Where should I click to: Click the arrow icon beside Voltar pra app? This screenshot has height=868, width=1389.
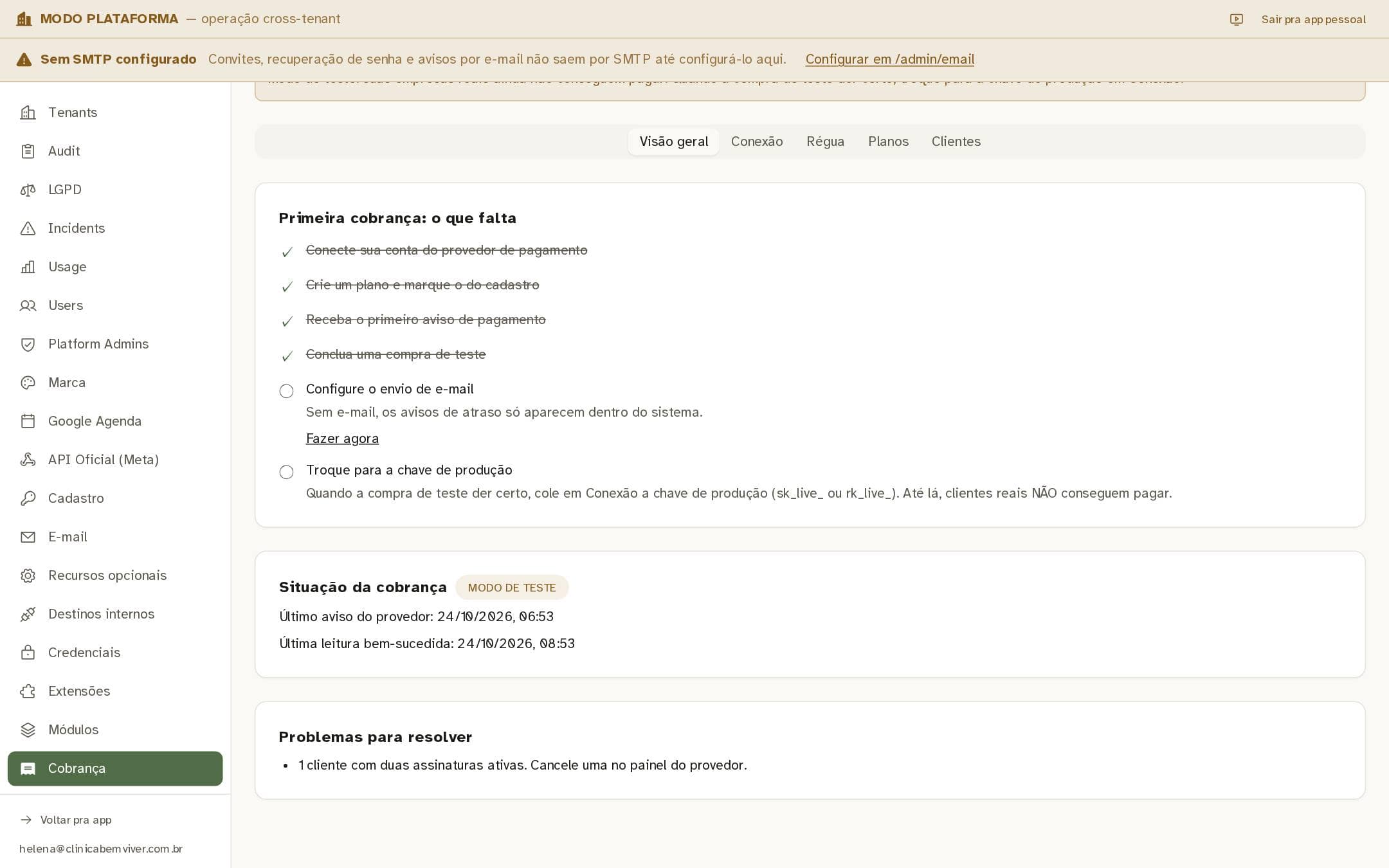click(x=26, y=820)
